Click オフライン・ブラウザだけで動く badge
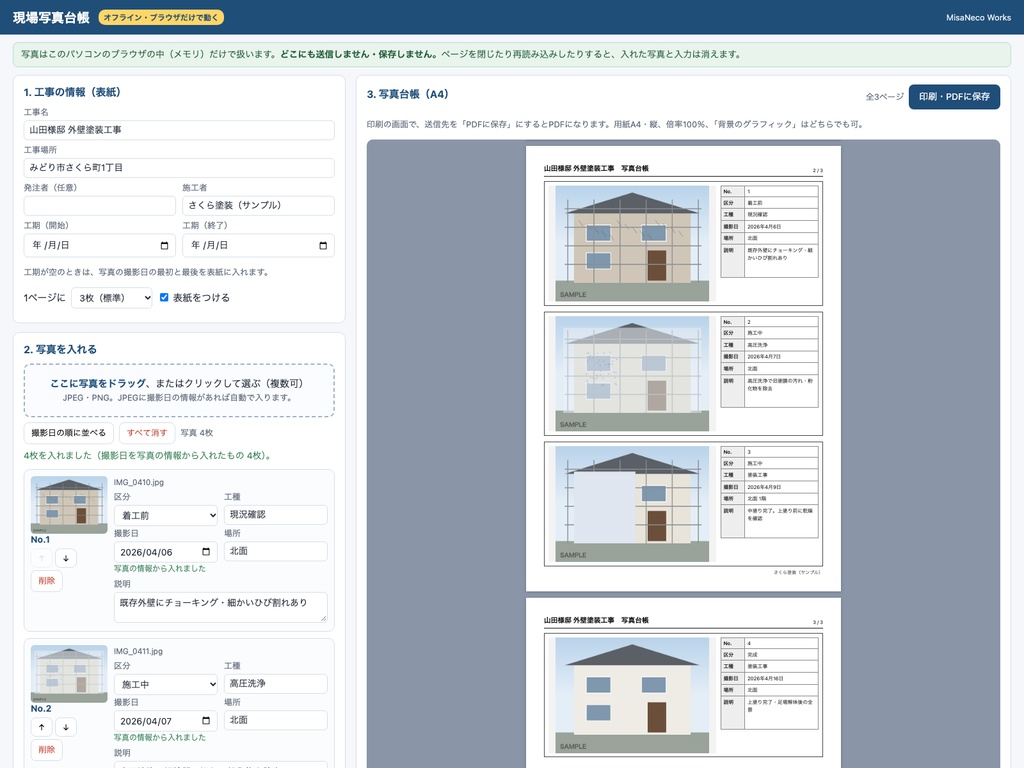Screen dimensions: 1024x768 click(161, 18)
